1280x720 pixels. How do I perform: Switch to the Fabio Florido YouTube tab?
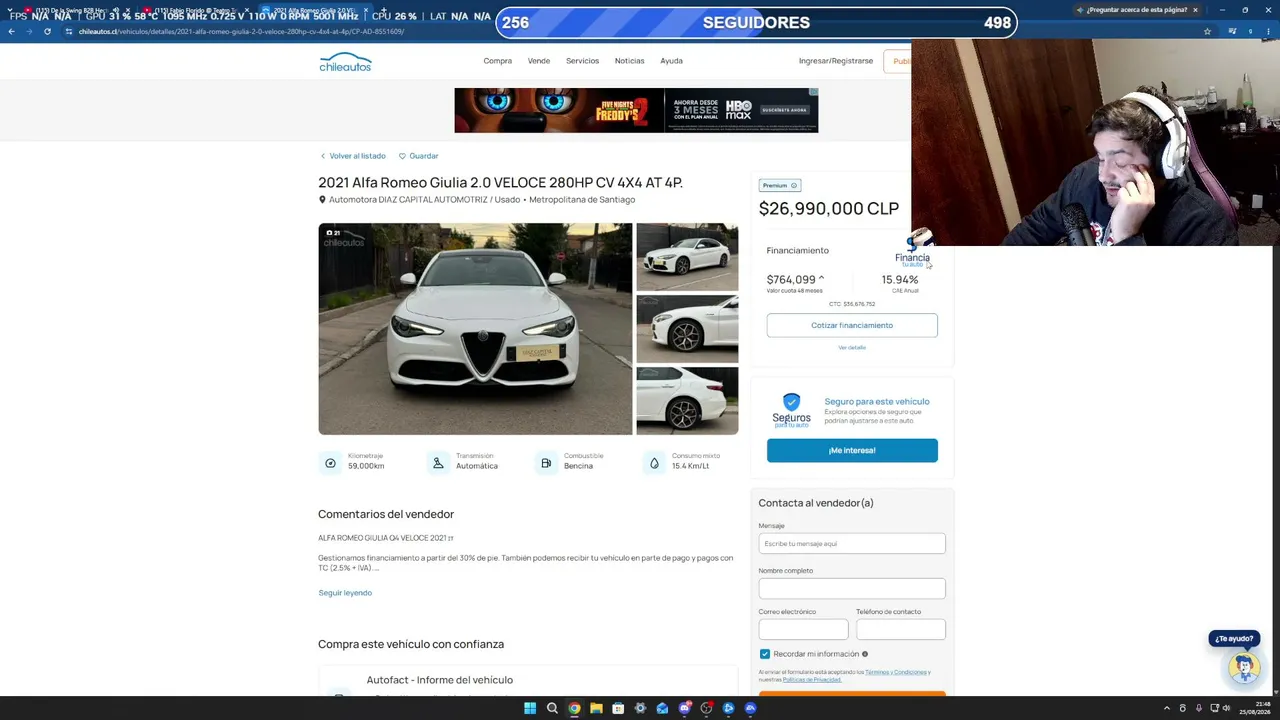click(x=195, y=11)
